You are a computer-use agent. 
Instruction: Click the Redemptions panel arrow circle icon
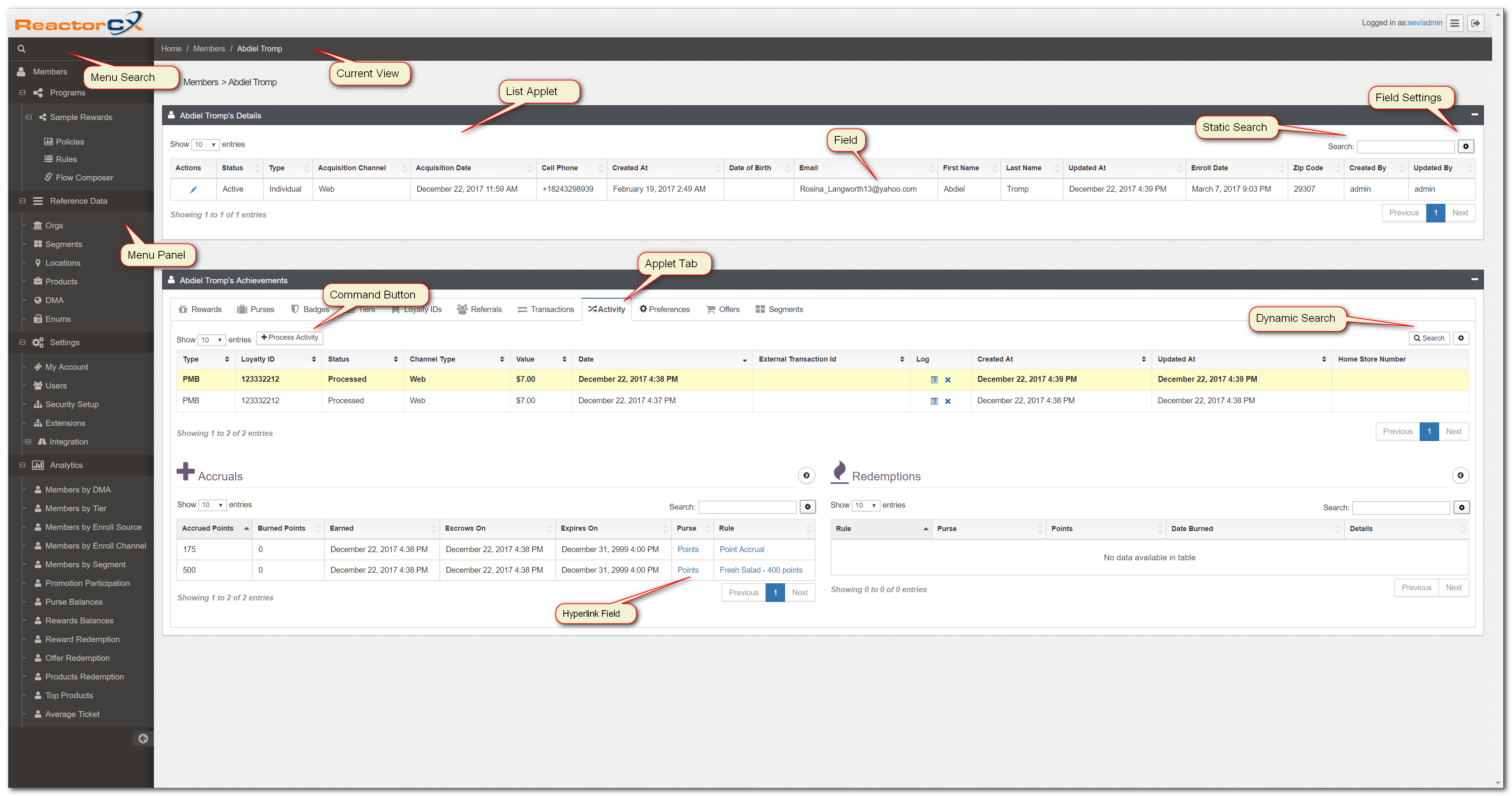(x=1460, y=475)
